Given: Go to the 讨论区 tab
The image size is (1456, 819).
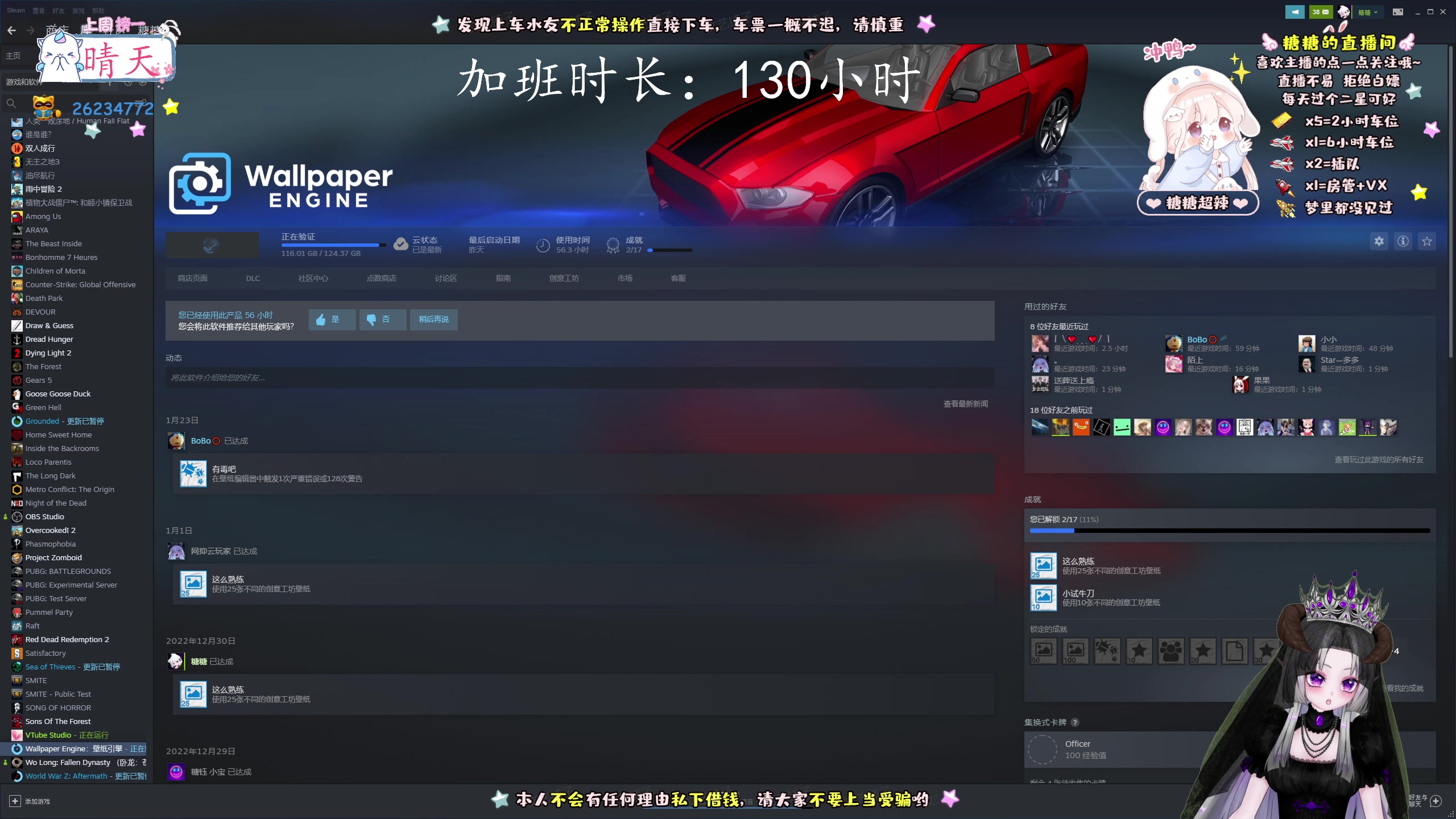Looking at the screenshot, I should point(446,278).
